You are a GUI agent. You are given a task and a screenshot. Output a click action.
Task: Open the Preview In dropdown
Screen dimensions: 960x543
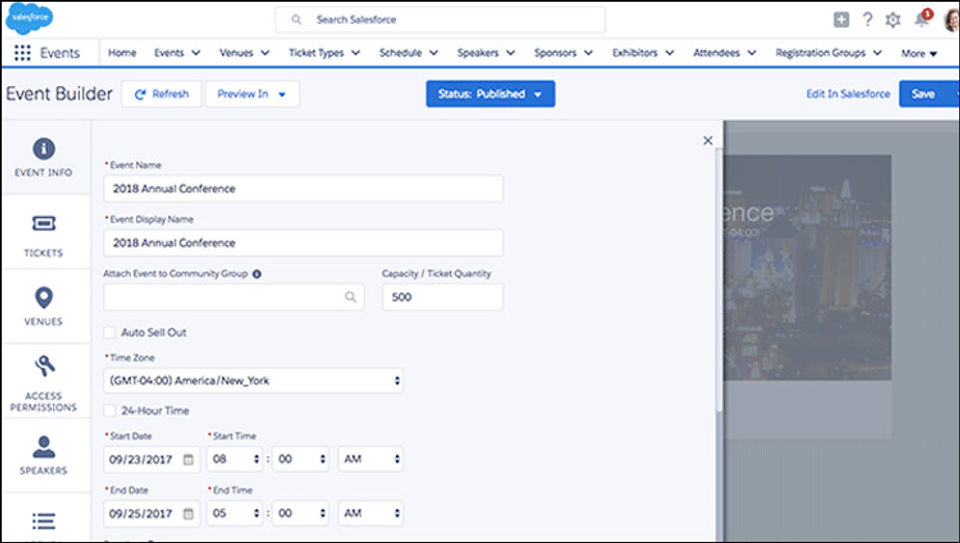(x=252, y=94)
